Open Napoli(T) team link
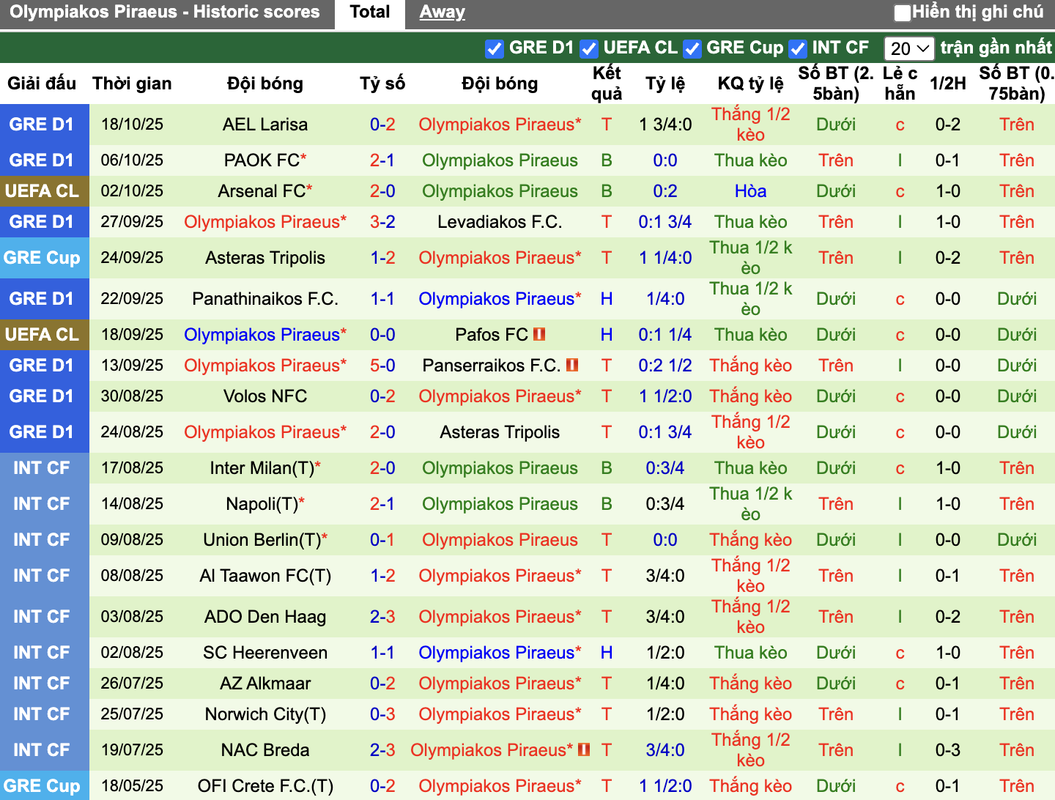The width and height of the screenshot is (1055, 800). point(262,504)
